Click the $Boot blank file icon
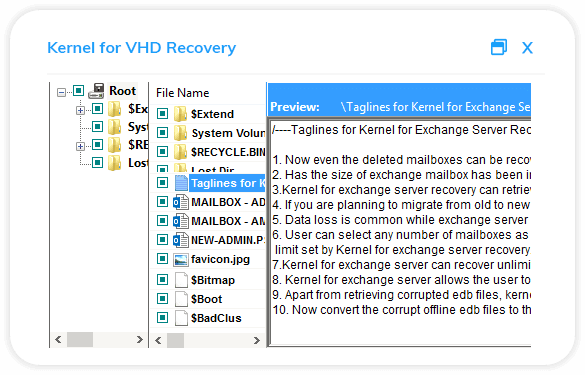Screen dimensions: 585x375 [181, 299]
